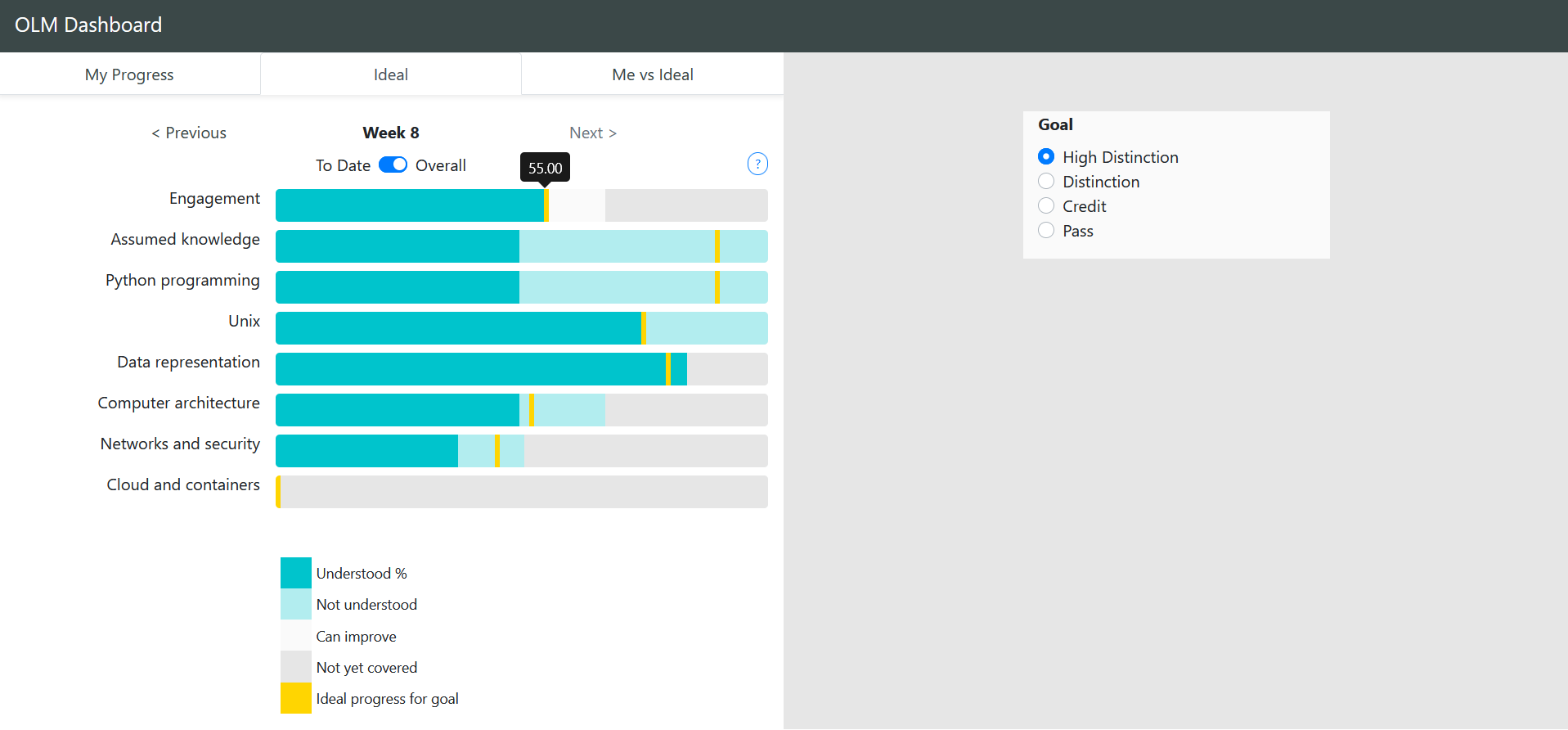Viewport: 1568px width, 730px height.
Task: Click the Python programming row label
Action: (x=182, y=280)
